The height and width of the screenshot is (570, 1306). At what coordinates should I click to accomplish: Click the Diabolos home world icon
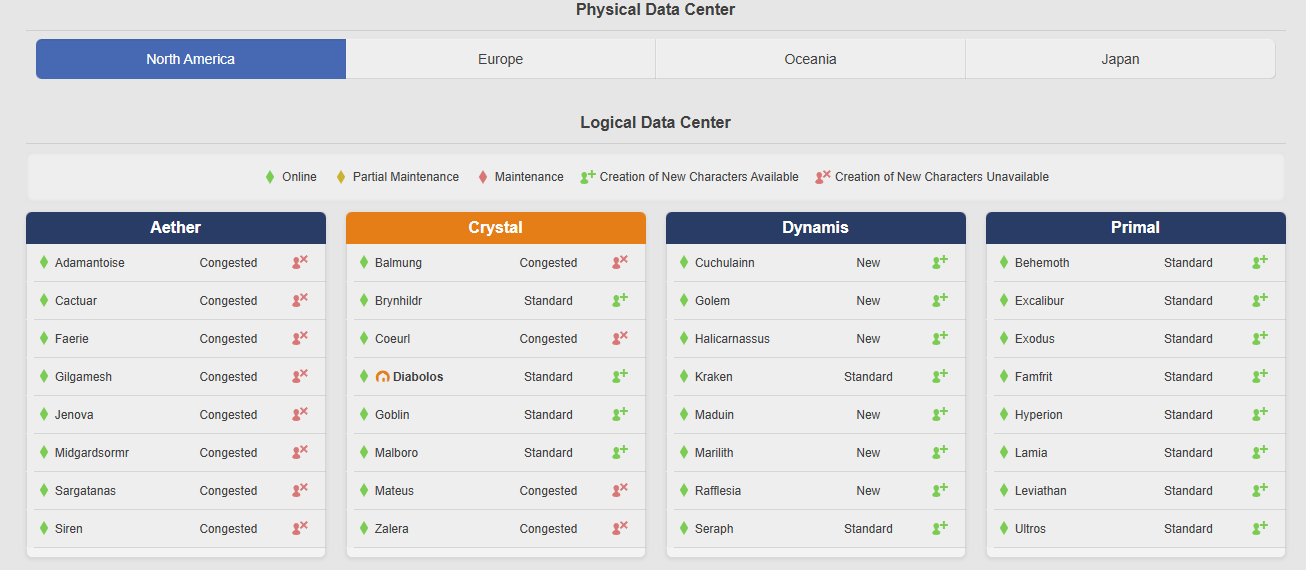(x=382, y=377)
